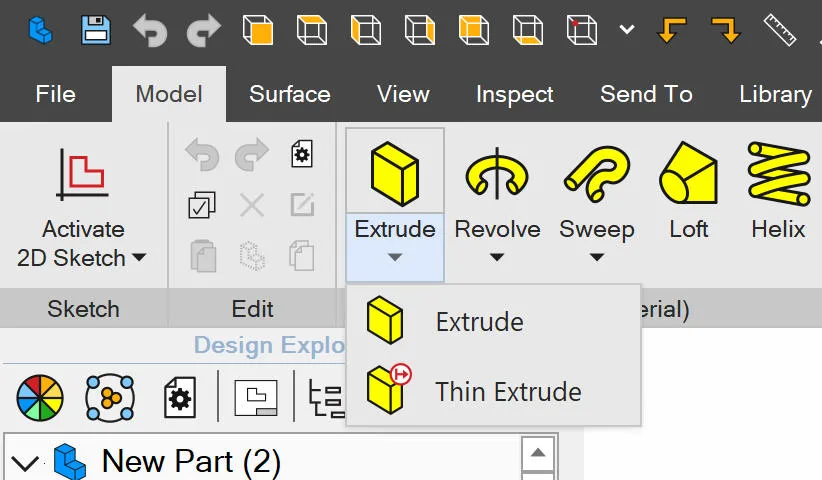The width and height of the screenshot is (822, 480).
Task: Click the tree structure icon in Design Explorer
Action: (x=326, y=398)
